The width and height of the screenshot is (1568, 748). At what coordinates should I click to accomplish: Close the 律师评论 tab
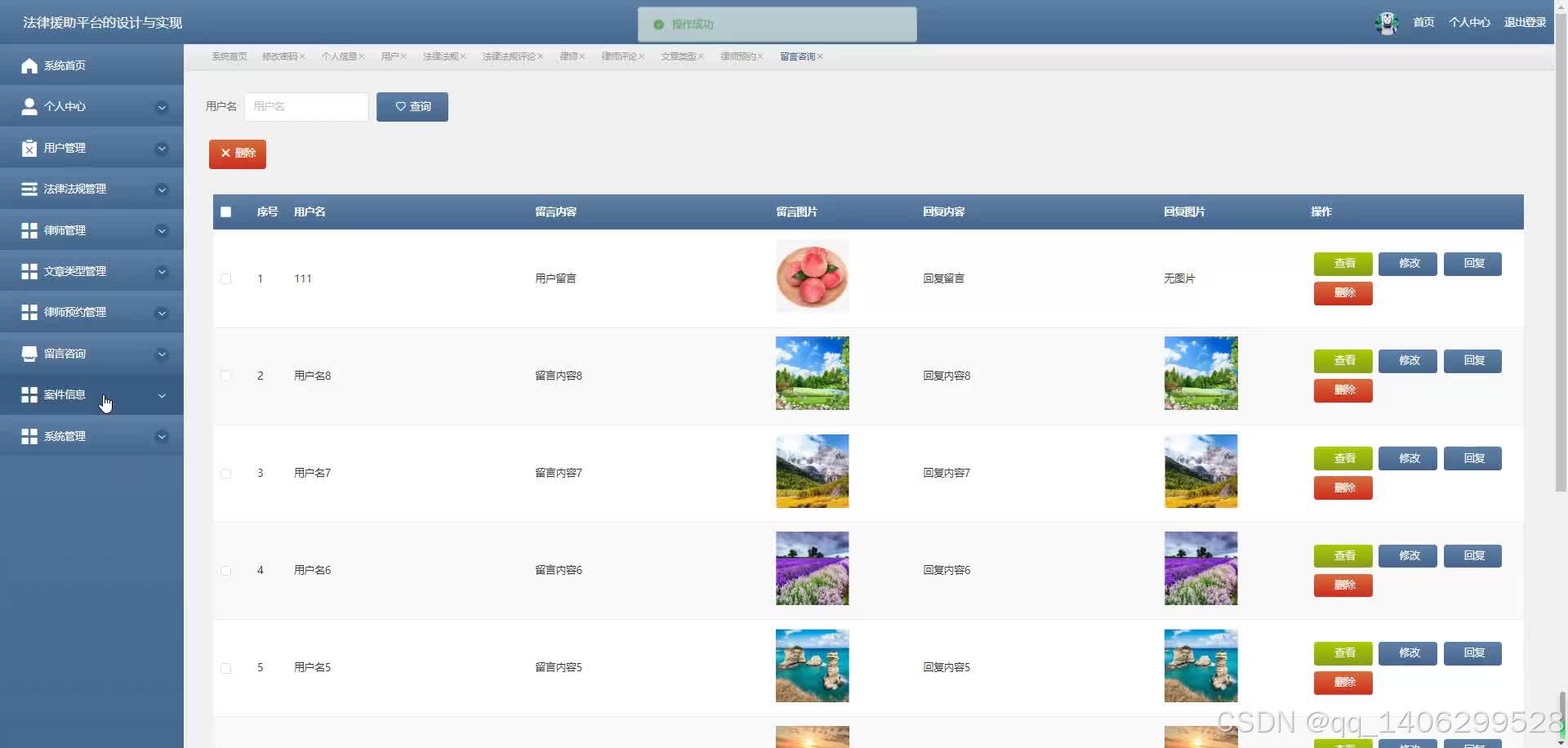[642, 56]
